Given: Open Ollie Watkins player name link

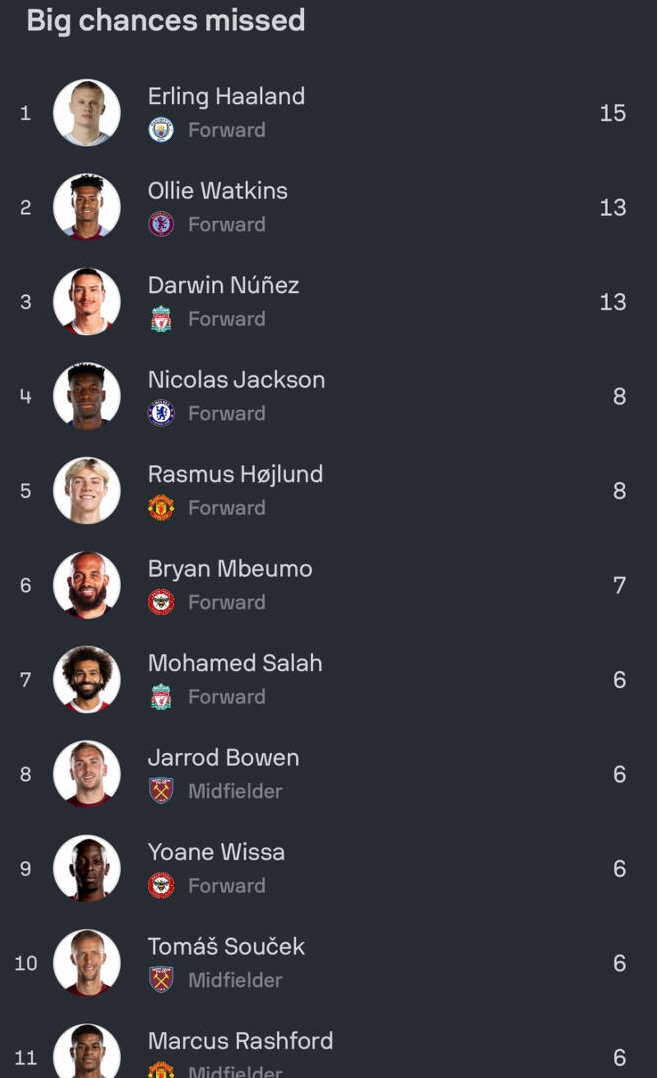Looking at the screenshot, I should (x=218, y=191).
